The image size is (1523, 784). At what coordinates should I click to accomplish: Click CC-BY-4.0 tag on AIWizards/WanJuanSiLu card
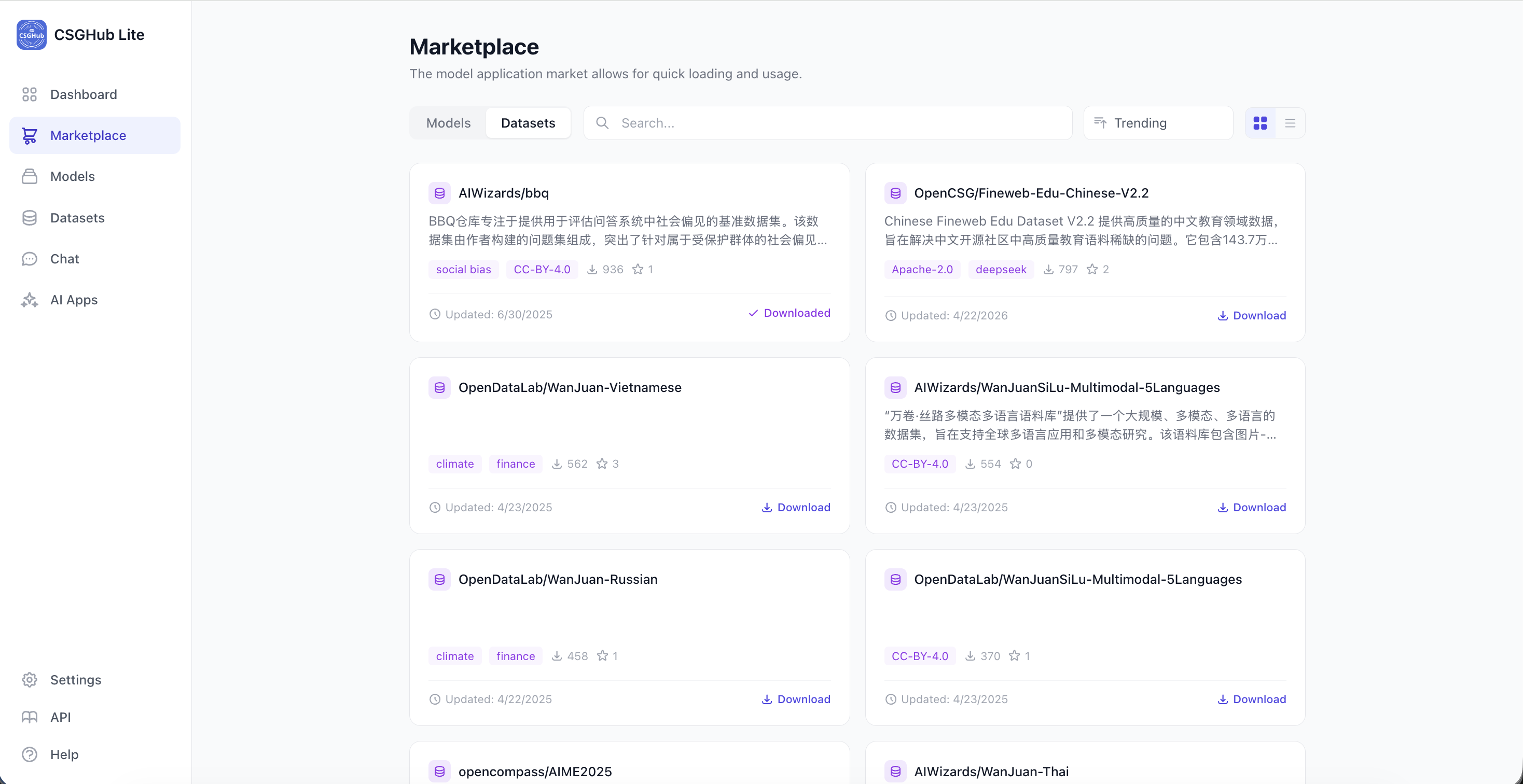point(920,464)
